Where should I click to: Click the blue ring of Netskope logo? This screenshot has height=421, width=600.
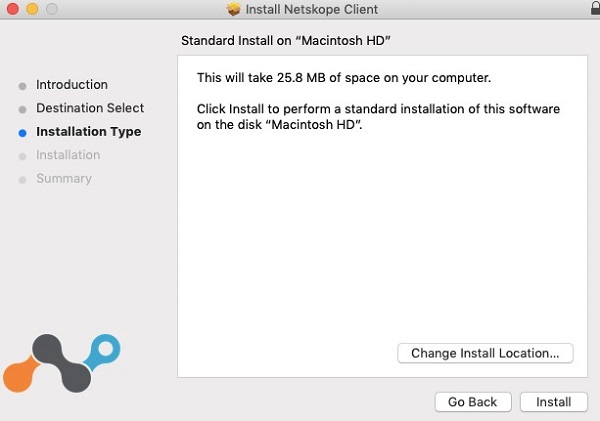coord(105,350)
